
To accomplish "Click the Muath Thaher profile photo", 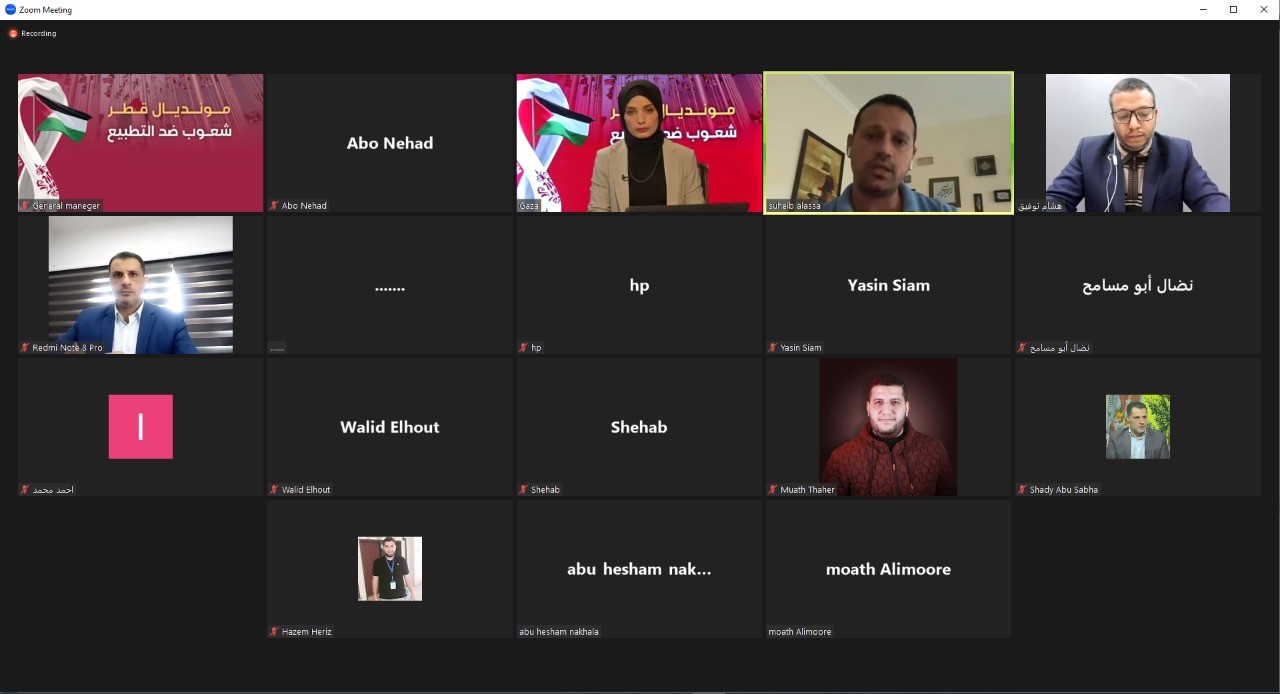I will 888,427.
